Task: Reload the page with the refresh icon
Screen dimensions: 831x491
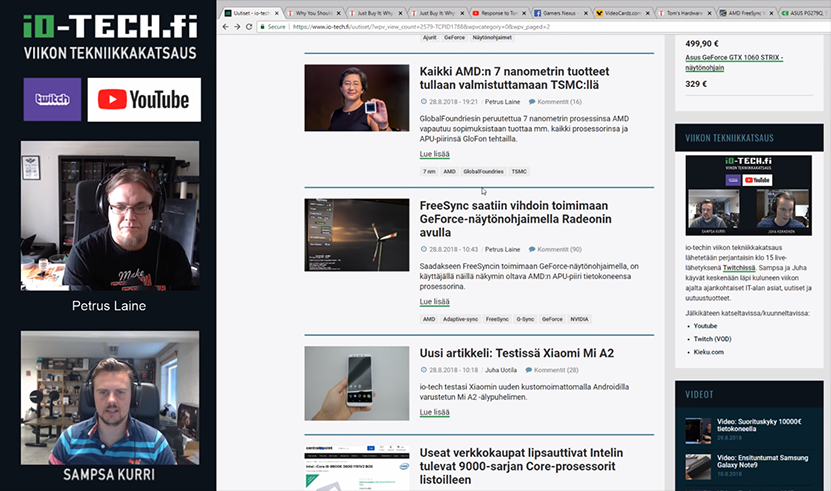Action: point(249,27)
